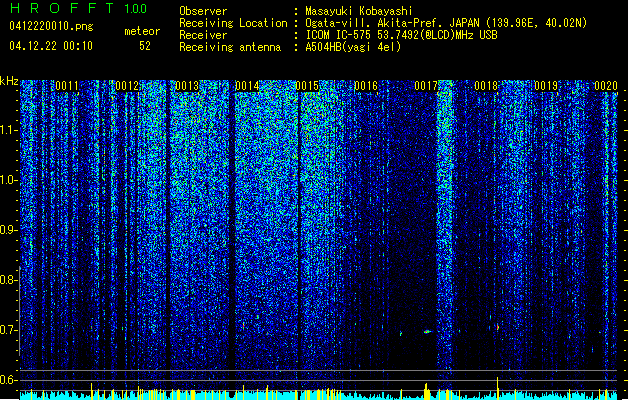Click the HROFFT title text
This screenshot has width=629, height=400.
pos(62,8)
